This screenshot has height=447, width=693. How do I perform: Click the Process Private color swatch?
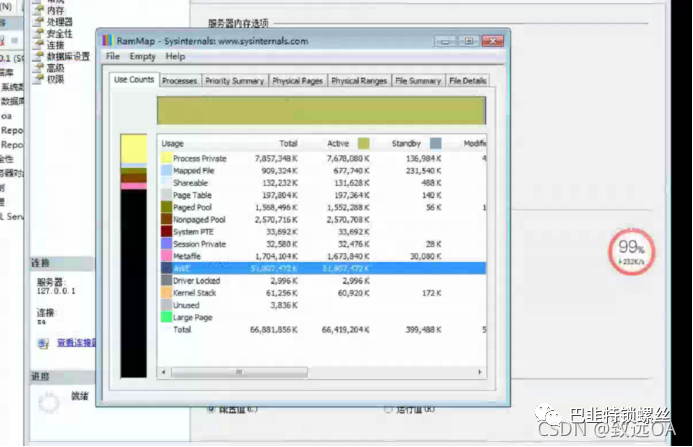[166, 158]
